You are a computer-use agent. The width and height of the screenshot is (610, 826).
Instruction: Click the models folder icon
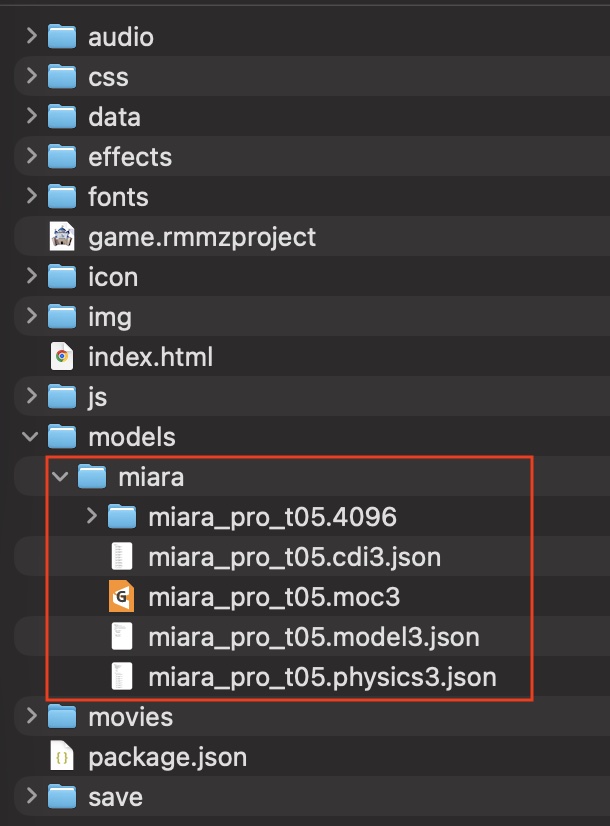tap(62, 437)
